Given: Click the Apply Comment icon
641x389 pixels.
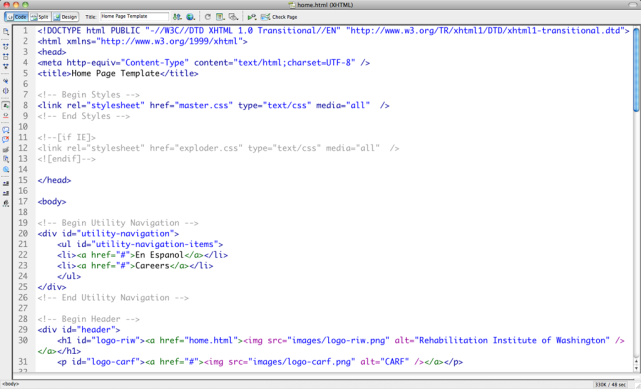Looking at the screenshot, I should click(6, 130).
